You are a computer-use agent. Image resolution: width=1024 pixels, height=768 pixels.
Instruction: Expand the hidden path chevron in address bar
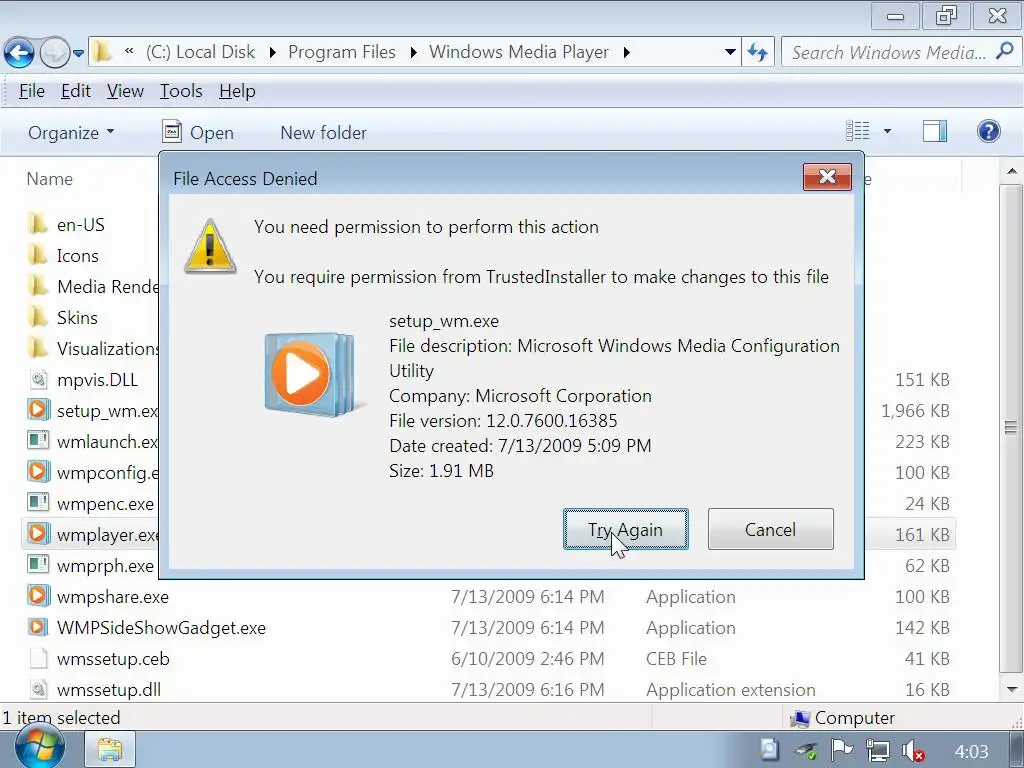pos(129,51)
